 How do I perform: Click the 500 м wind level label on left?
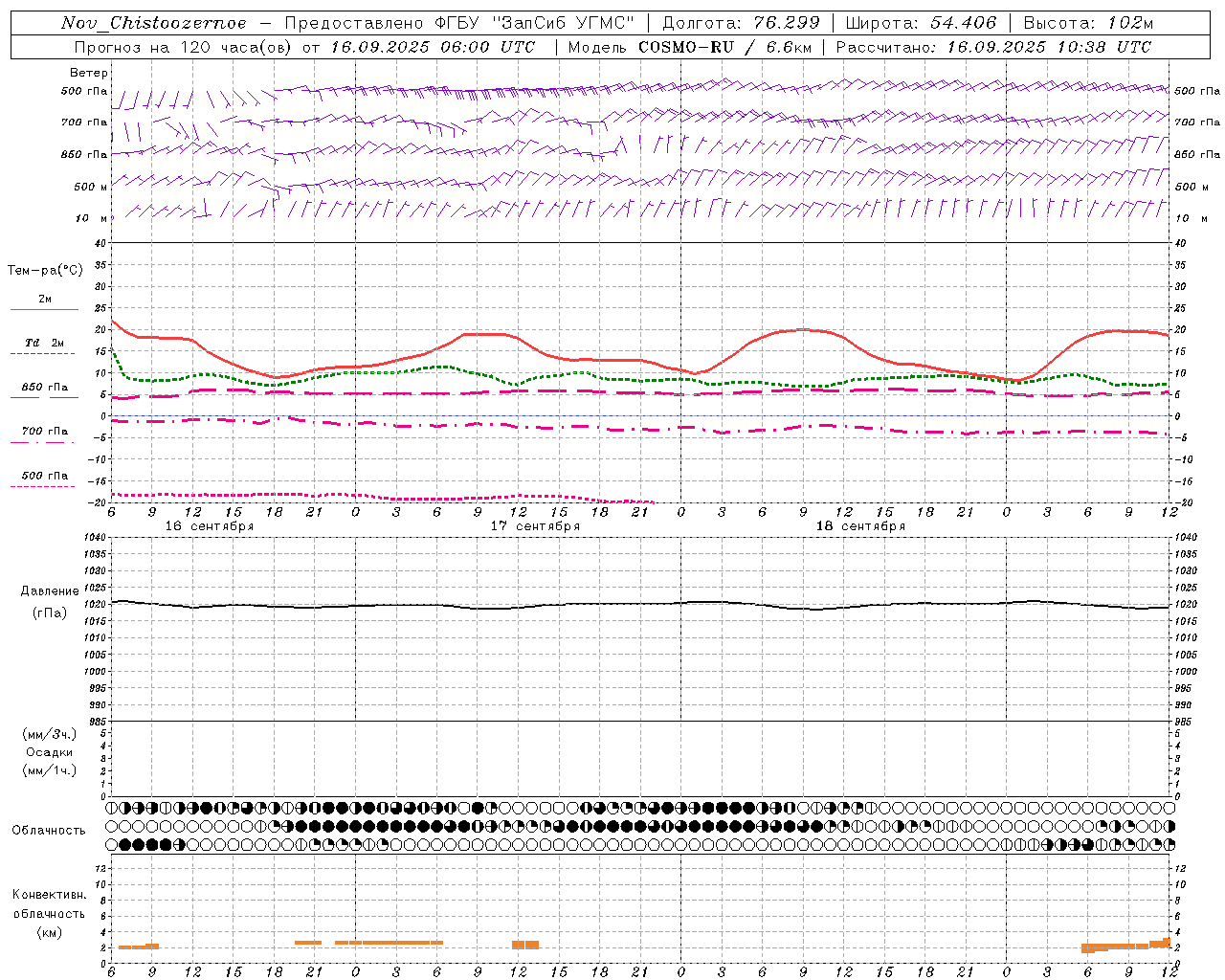pyautogui.click(x=91, y=187)
